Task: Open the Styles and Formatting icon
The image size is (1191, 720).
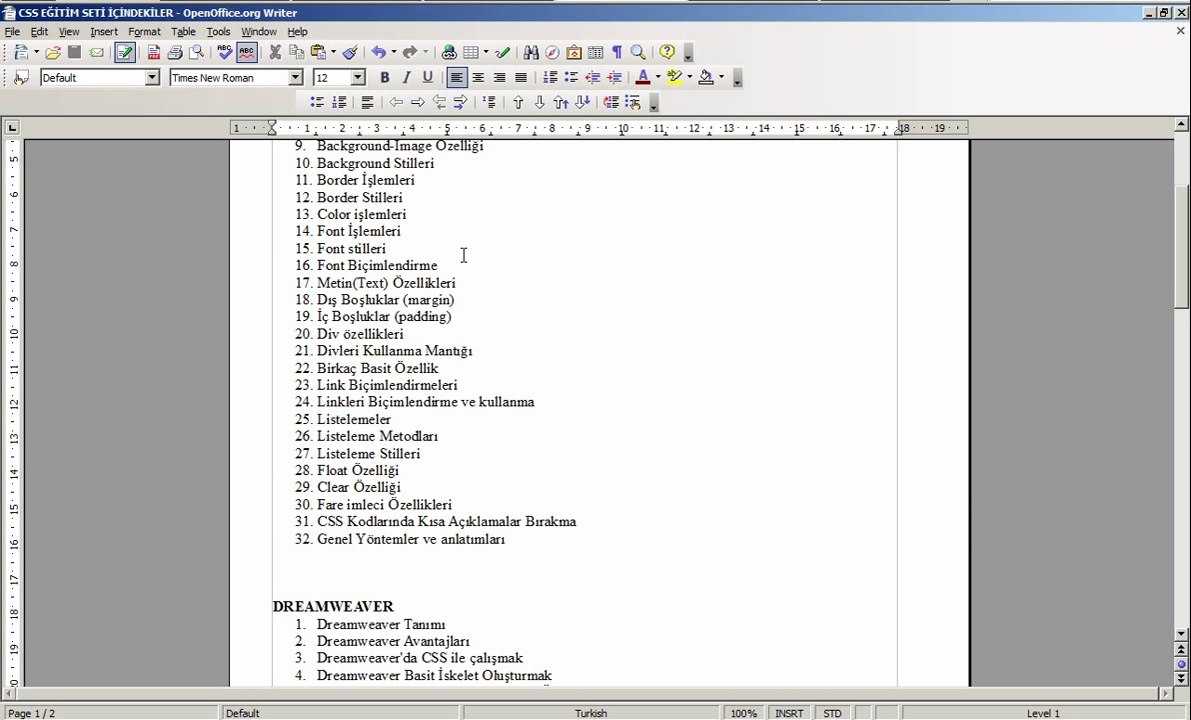Action: (x=21, y=77)
